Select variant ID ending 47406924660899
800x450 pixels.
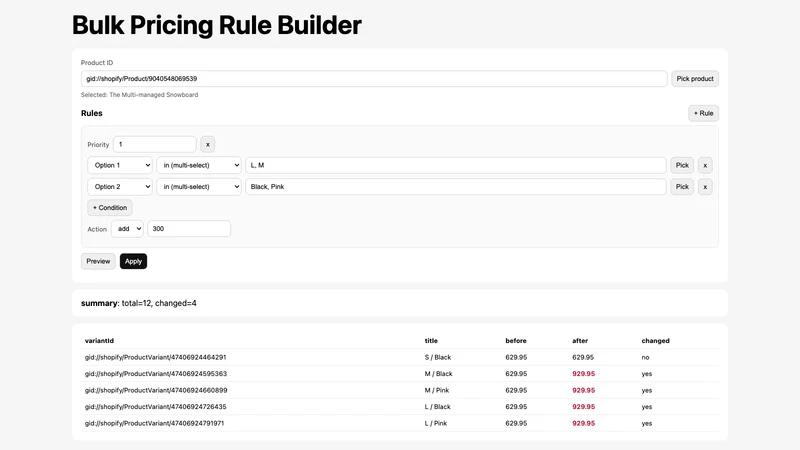tap(156, 390)
